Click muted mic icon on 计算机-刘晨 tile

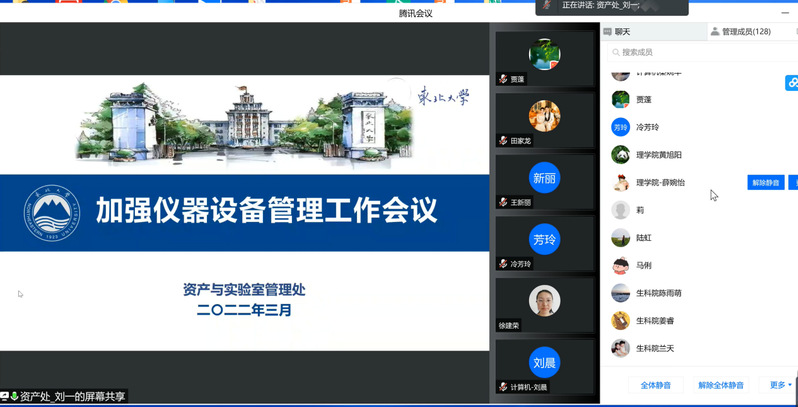tap(503, 387)
